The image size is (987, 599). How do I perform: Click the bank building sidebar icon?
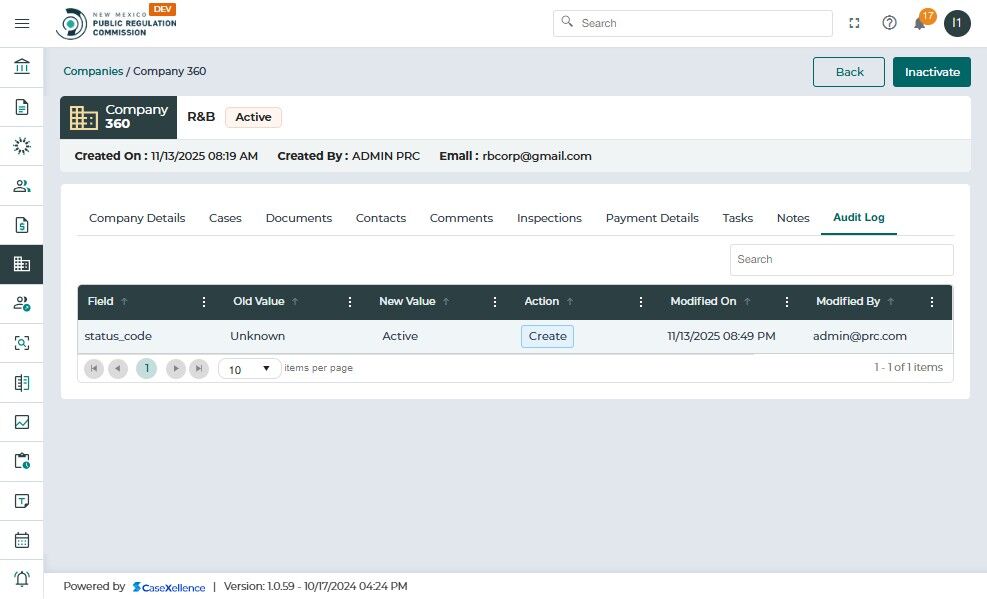coord(22,66)
